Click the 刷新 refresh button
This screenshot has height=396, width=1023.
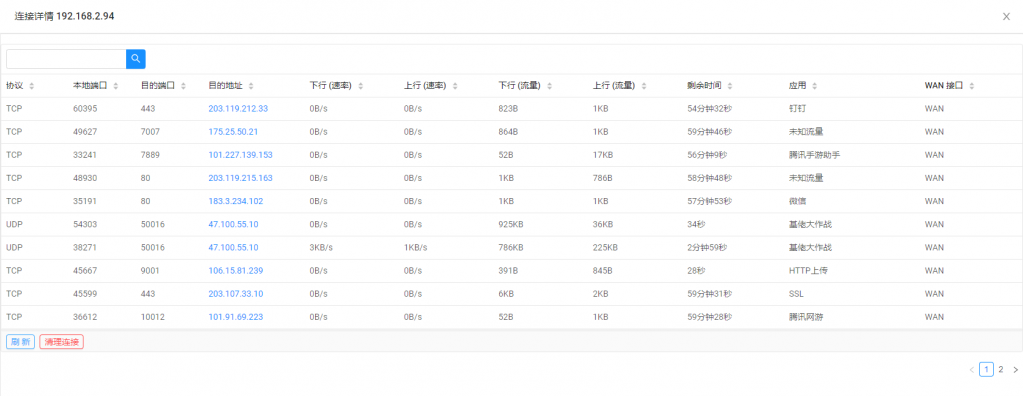click(20, 342)
